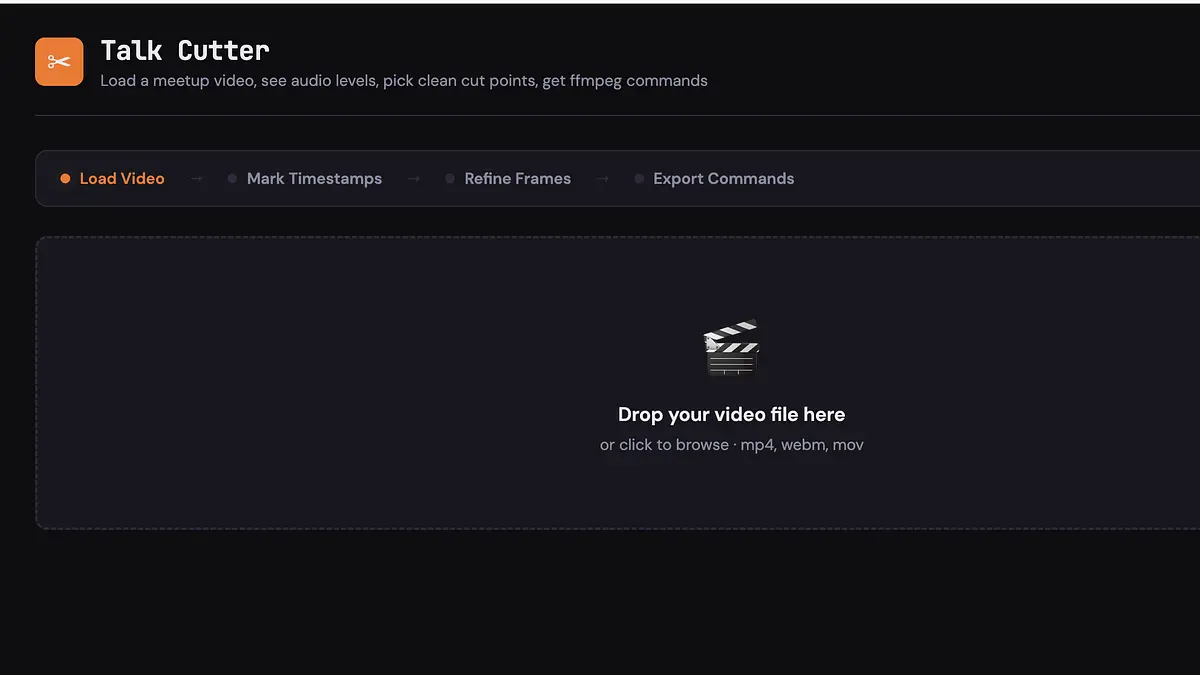
Task: Click arrow between Load Video and Mark Timestamps
Action: coord(197,179)
